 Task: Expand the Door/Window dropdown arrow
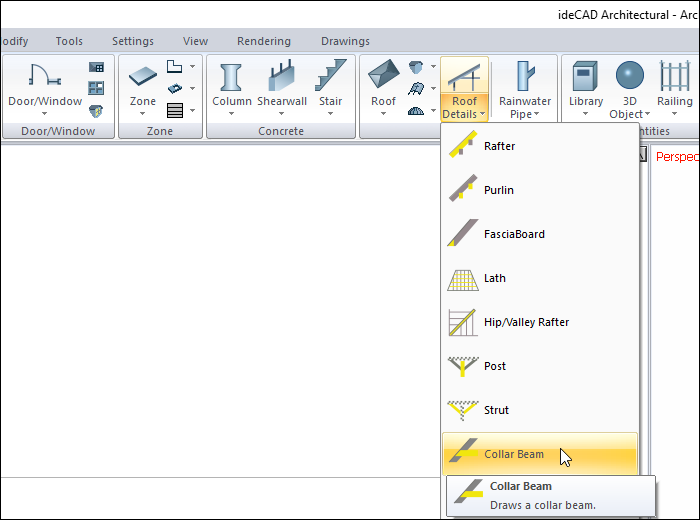point(45,114)
